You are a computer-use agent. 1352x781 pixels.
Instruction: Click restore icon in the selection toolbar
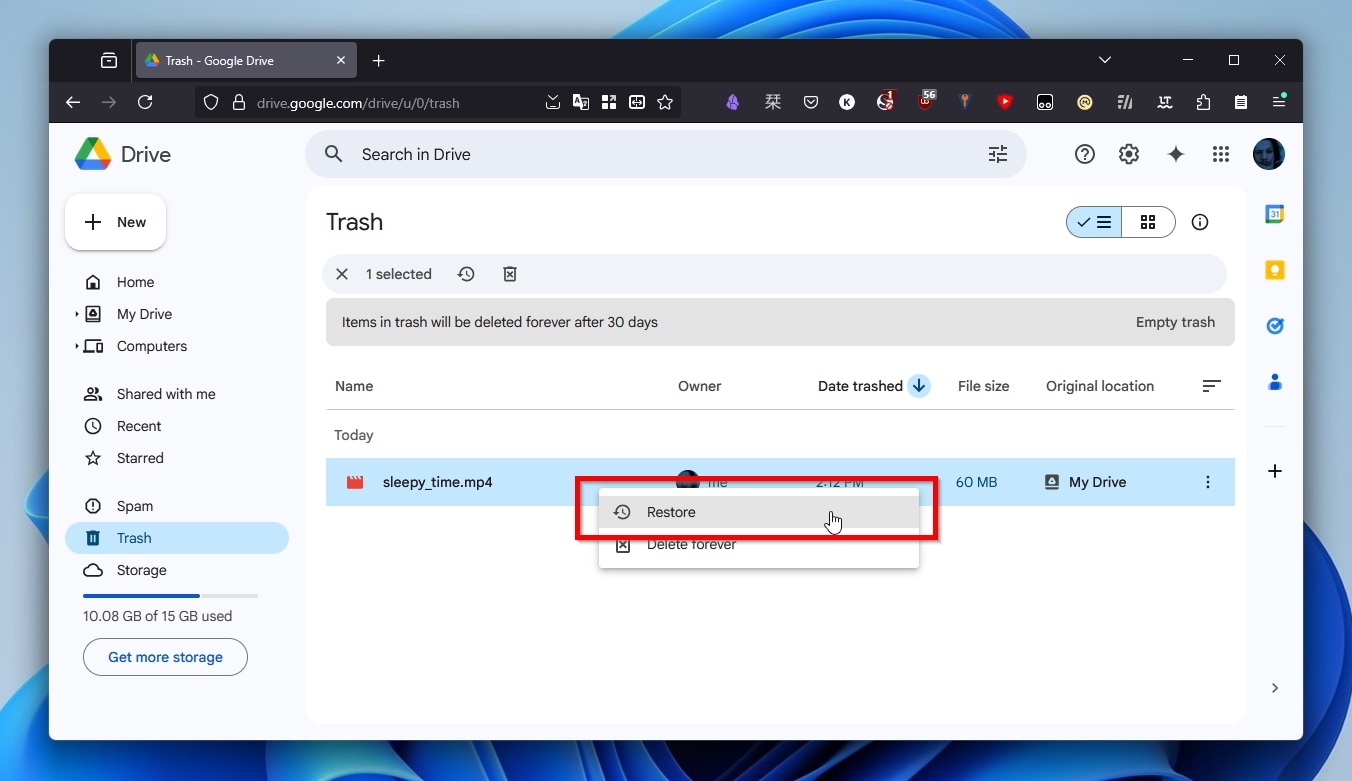point(466,274)
